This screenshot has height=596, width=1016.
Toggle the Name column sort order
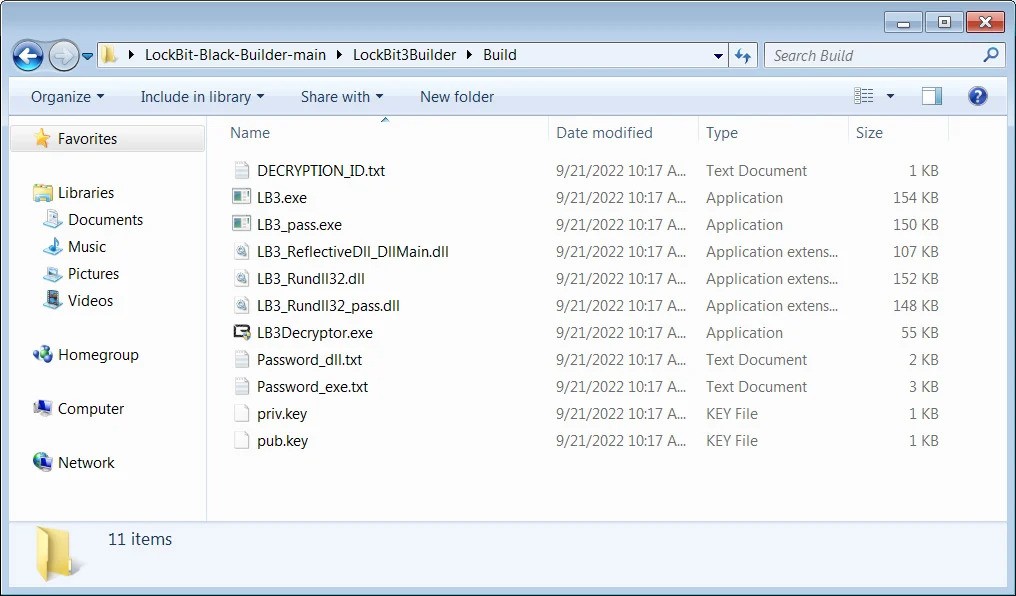[x=249, y=132]
